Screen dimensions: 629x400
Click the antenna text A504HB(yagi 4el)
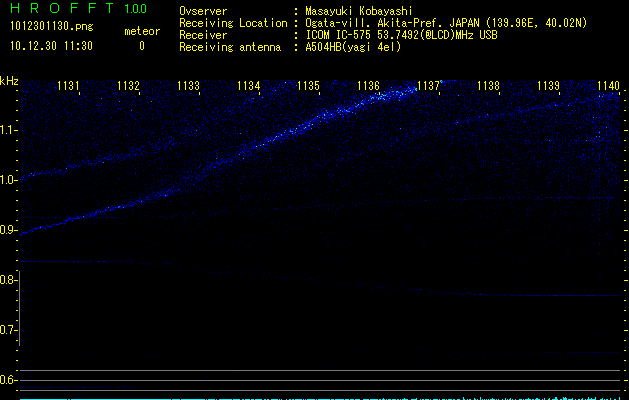tap(353, 47)
